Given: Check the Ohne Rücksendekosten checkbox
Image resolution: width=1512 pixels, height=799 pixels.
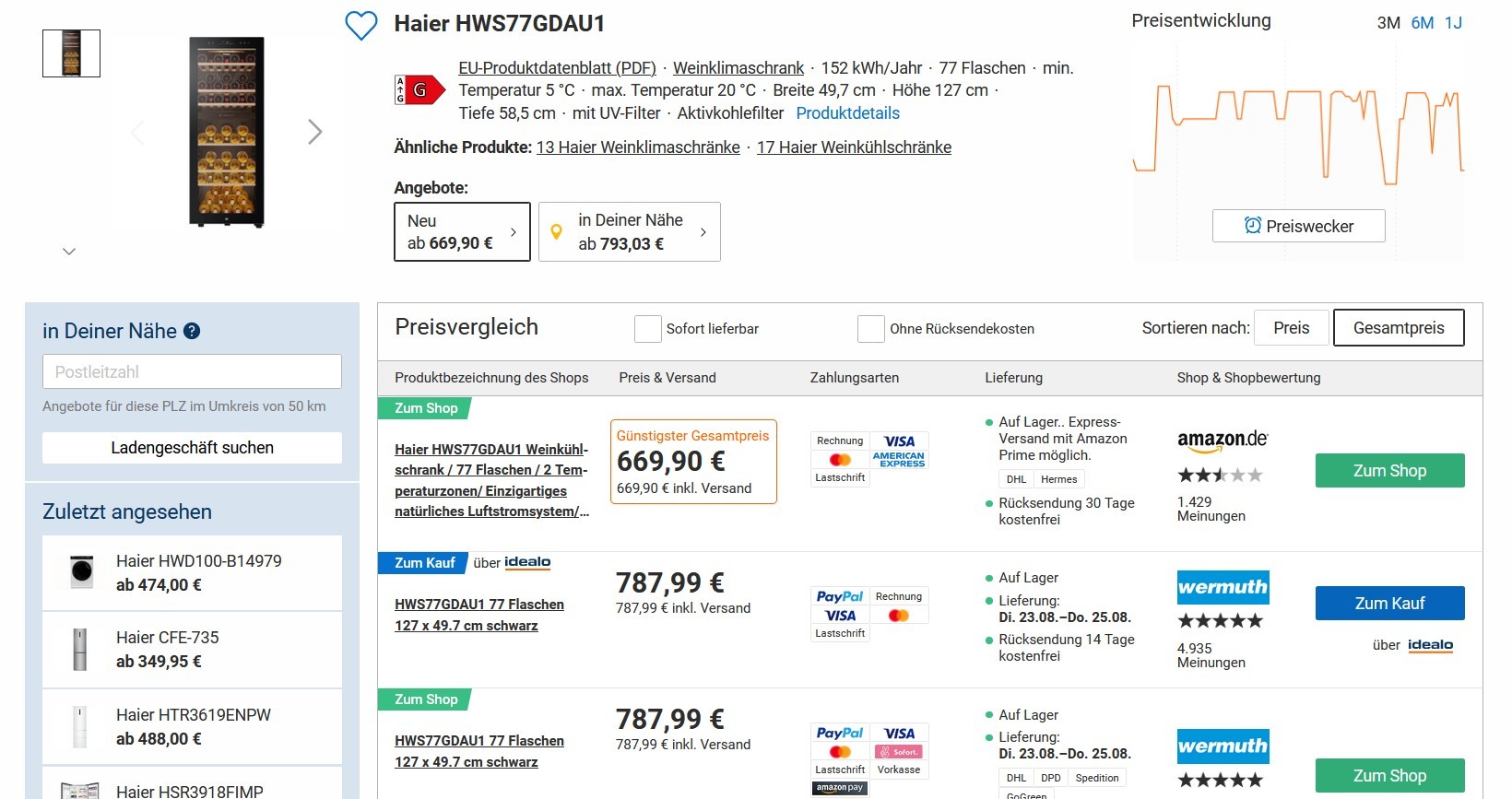Looking at the screenshot, I should 871,329.
